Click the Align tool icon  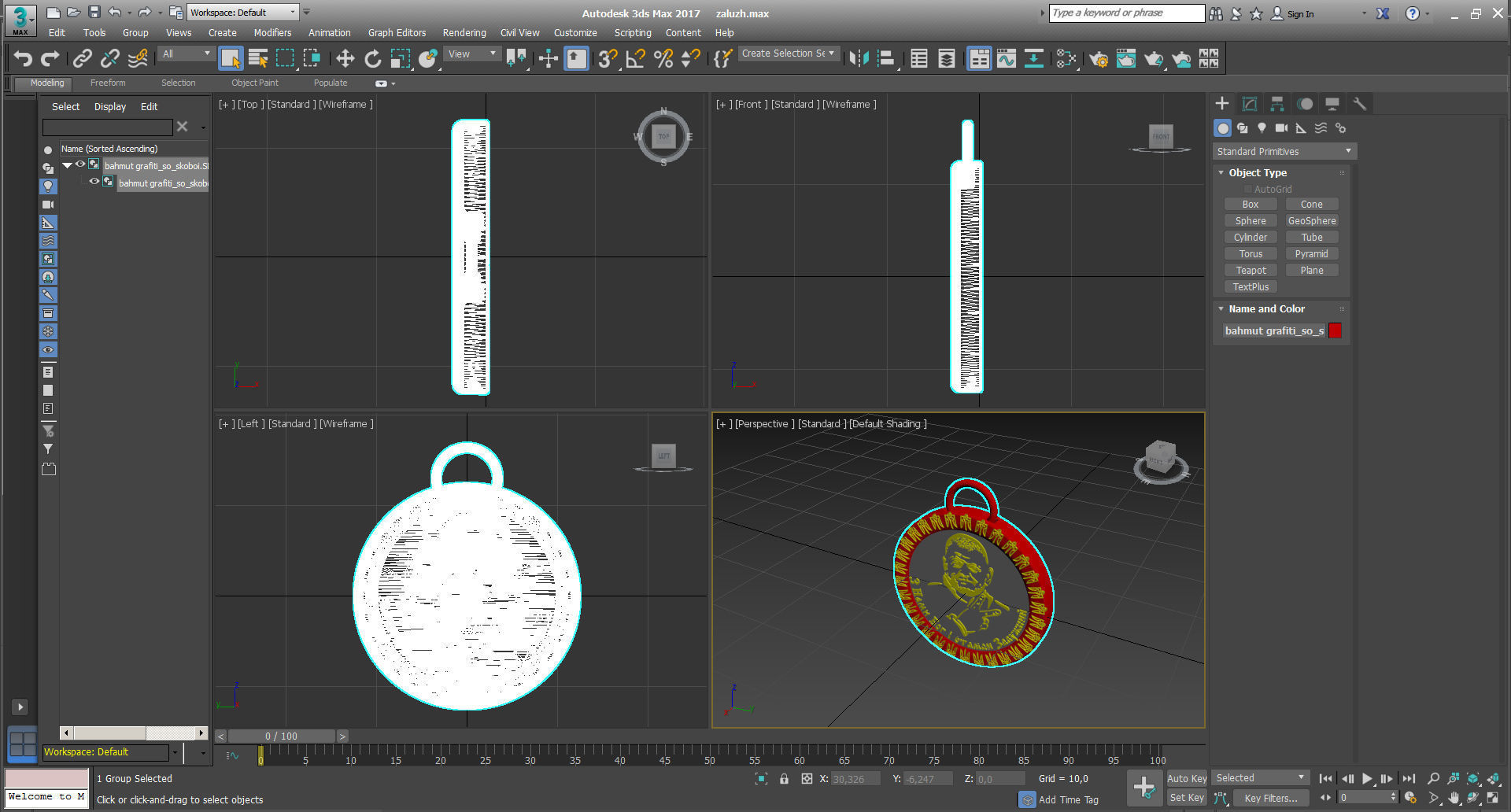[886, 58]
